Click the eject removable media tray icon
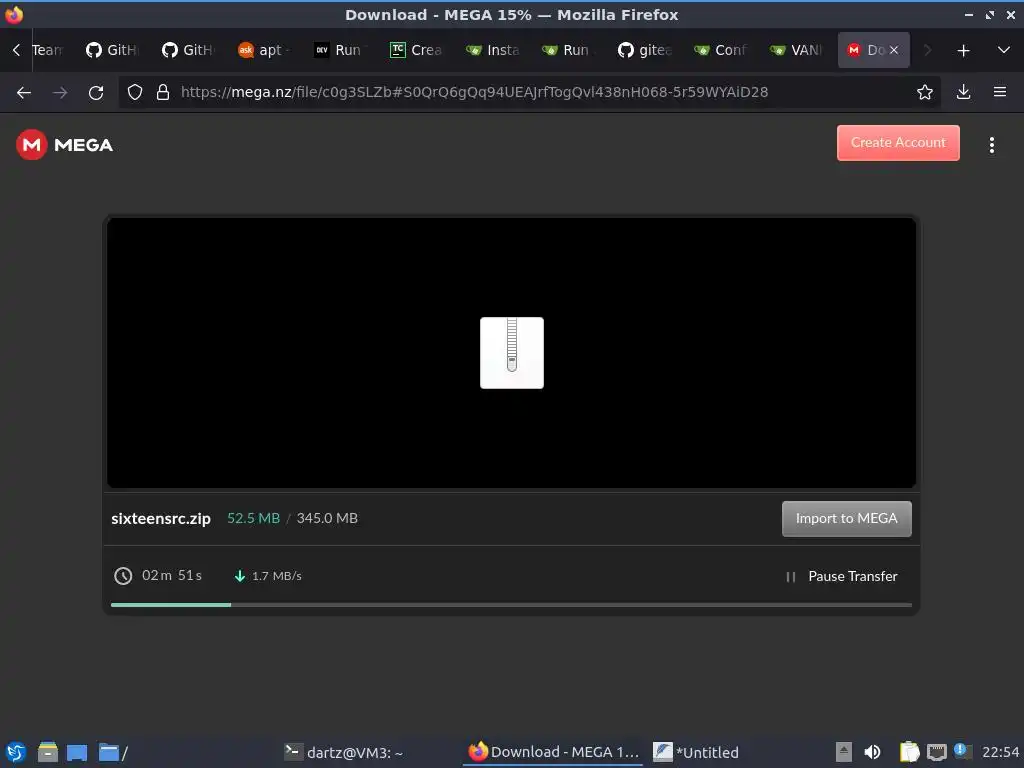1024x768 pixels. point(844,752)
